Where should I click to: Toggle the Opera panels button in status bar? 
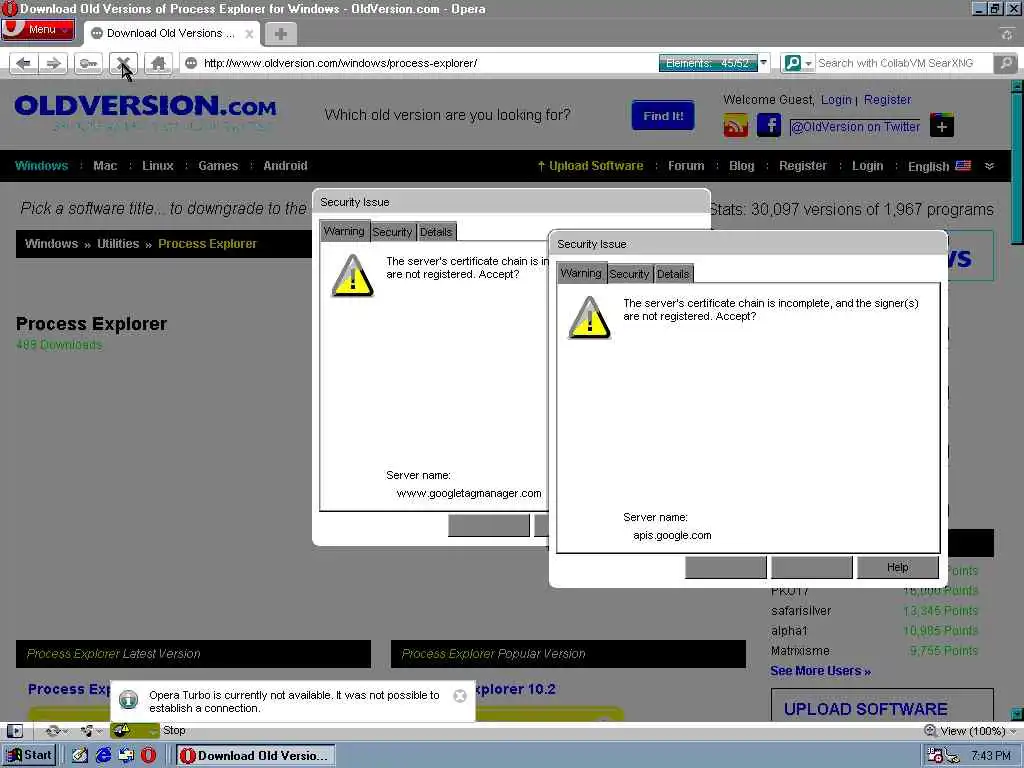(x=14, y=731)
